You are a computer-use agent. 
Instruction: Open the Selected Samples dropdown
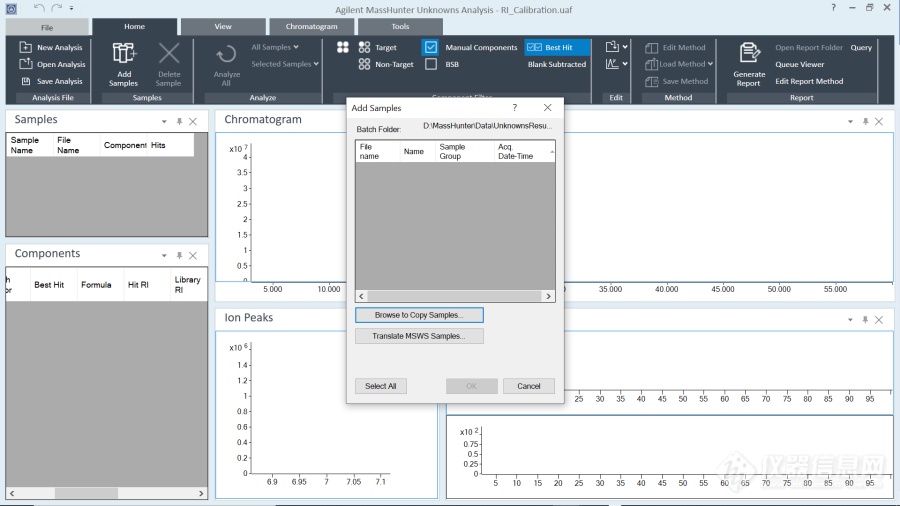pos(285,64)
